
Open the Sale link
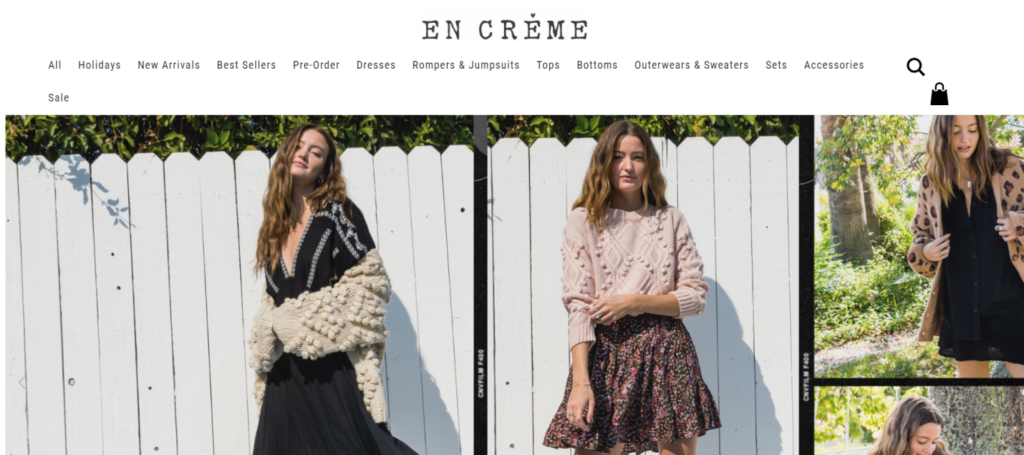coord(58,98)
